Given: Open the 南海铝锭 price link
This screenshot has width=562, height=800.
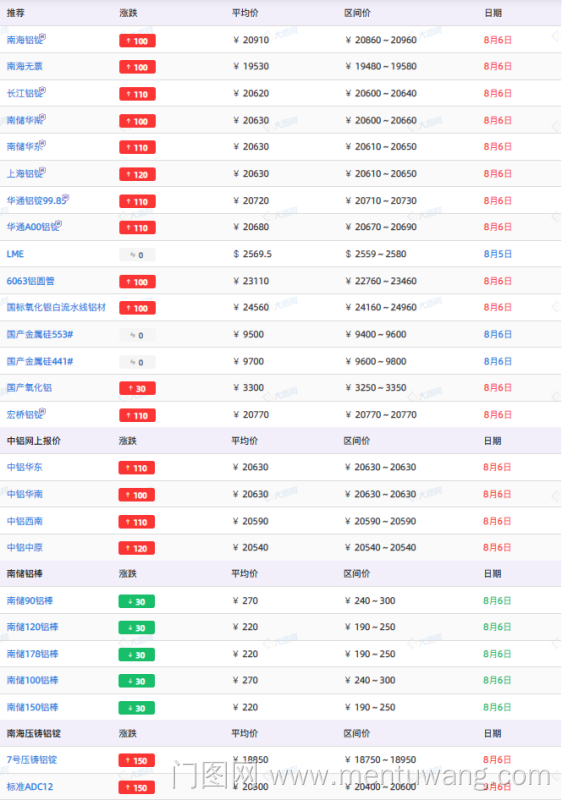Looking at the screenshot, I should pos(24,40).
